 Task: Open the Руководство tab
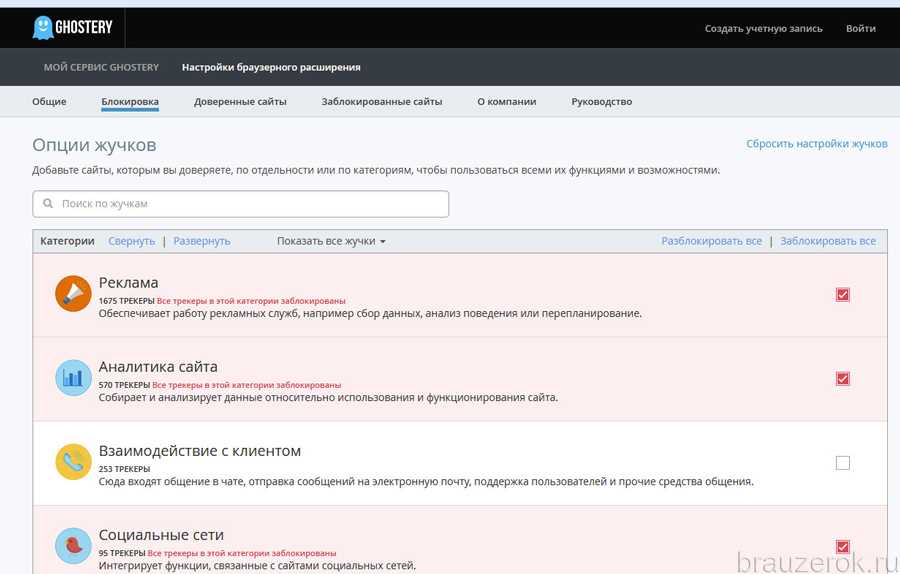click(x=602, y=102)
